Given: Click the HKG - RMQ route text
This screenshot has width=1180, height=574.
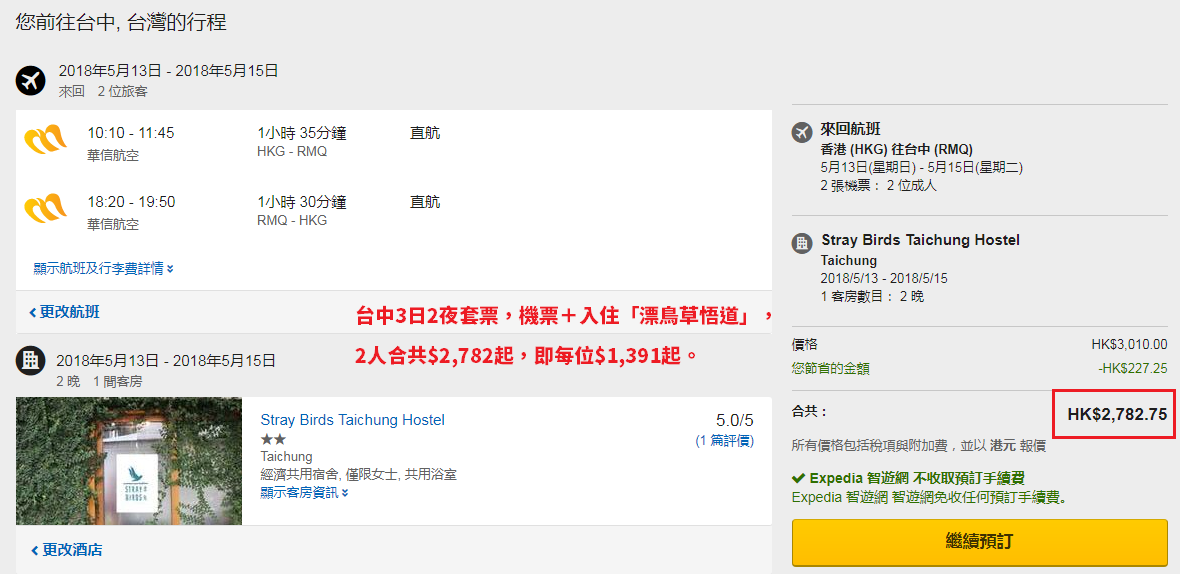Looking at the screenshot, I should (x=292, y=152).
